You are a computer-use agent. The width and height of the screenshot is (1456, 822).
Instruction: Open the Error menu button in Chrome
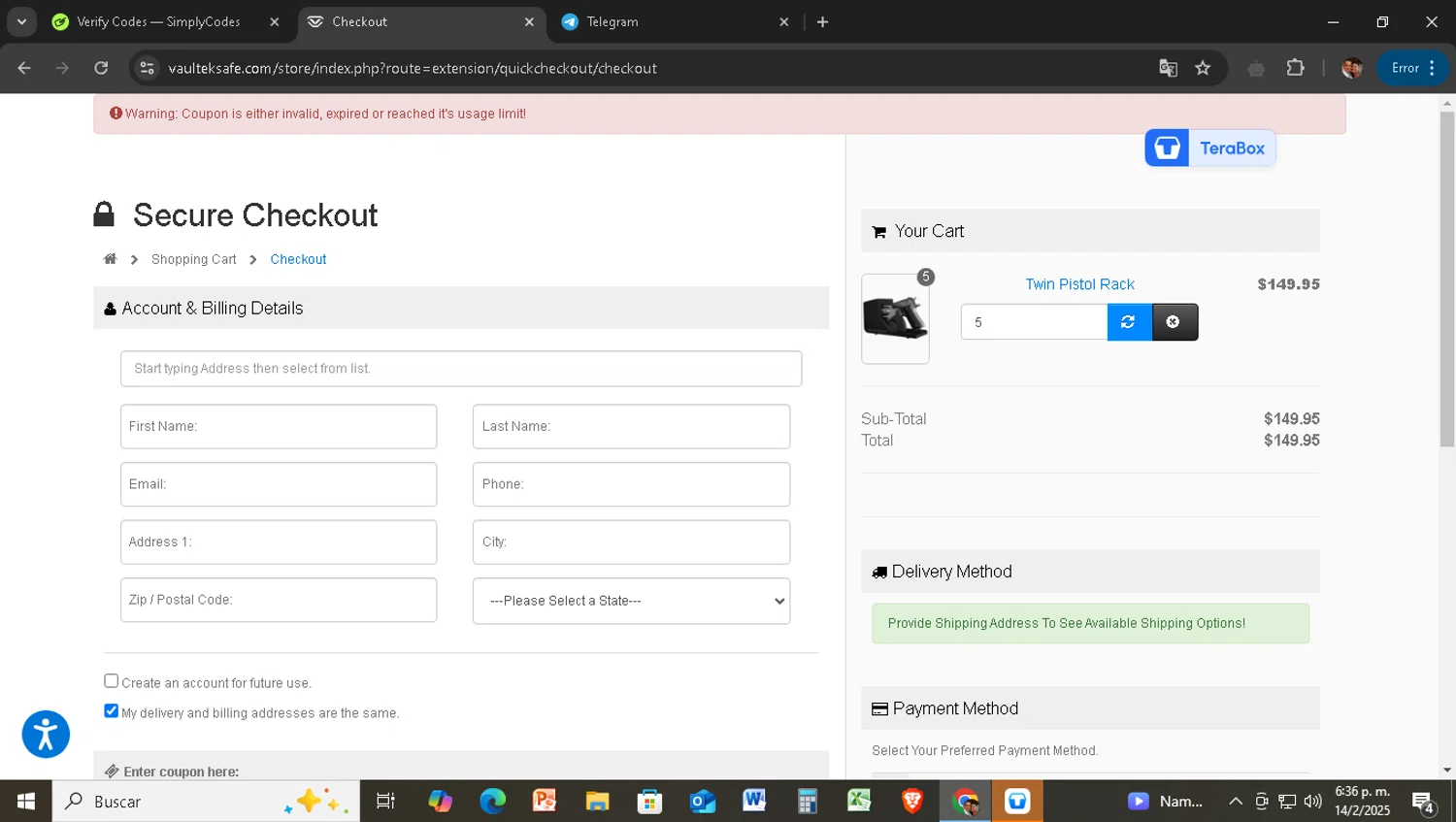pos(1412,68)
